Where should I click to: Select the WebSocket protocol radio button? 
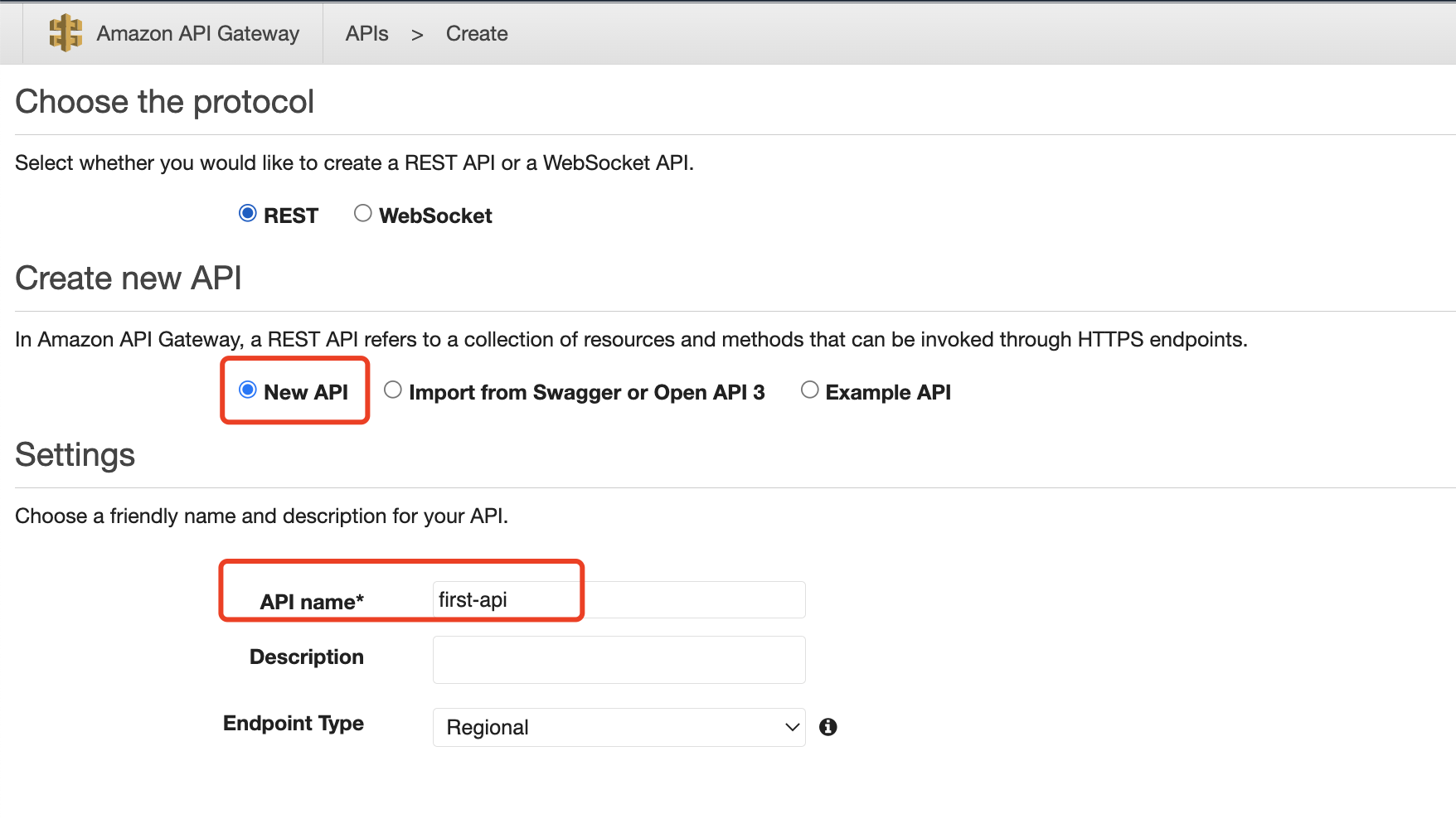(x=362, y=214)
